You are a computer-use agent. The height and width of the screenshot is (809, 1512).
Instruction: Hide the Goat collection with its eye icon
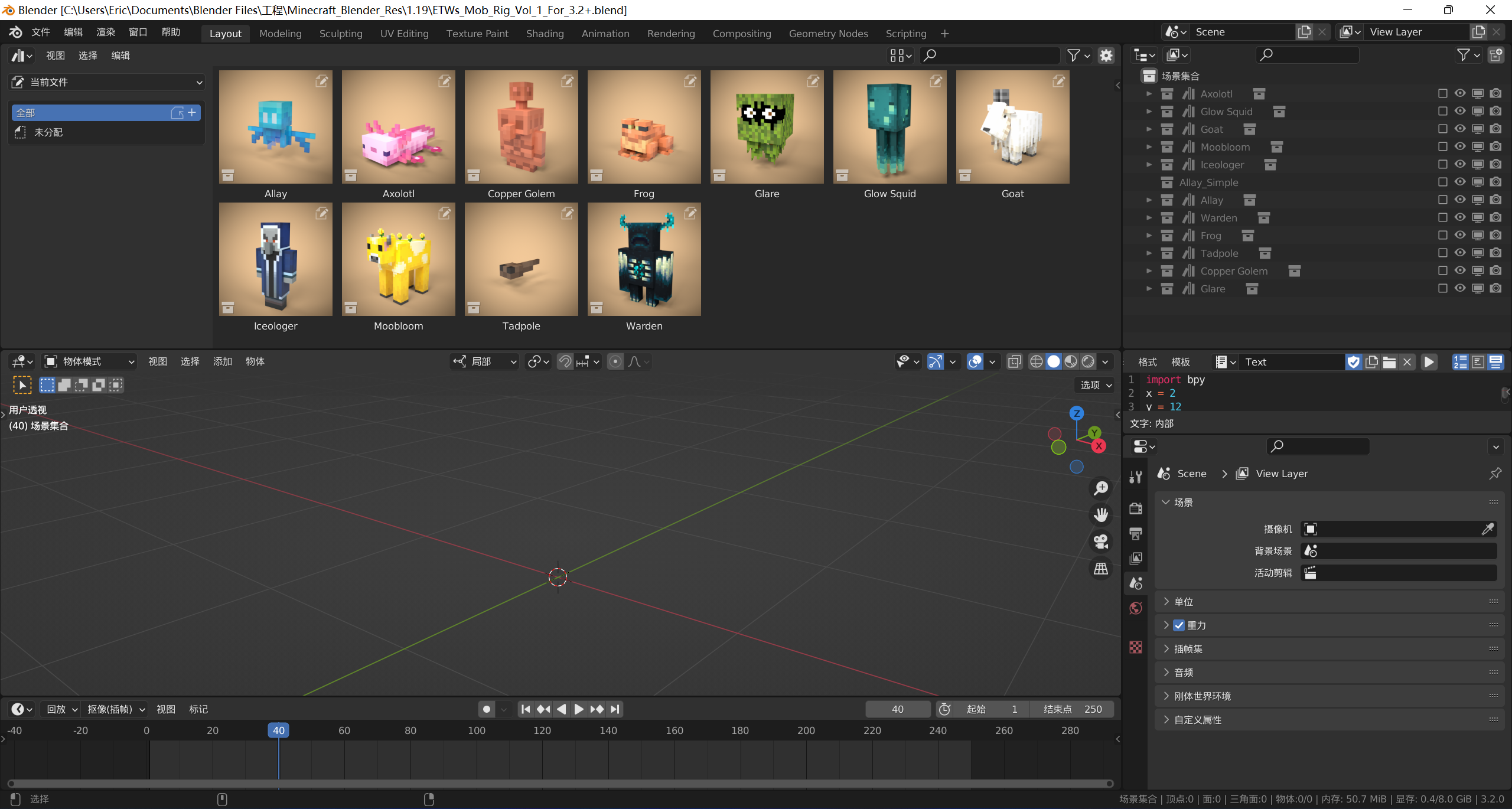point(1460,129)
